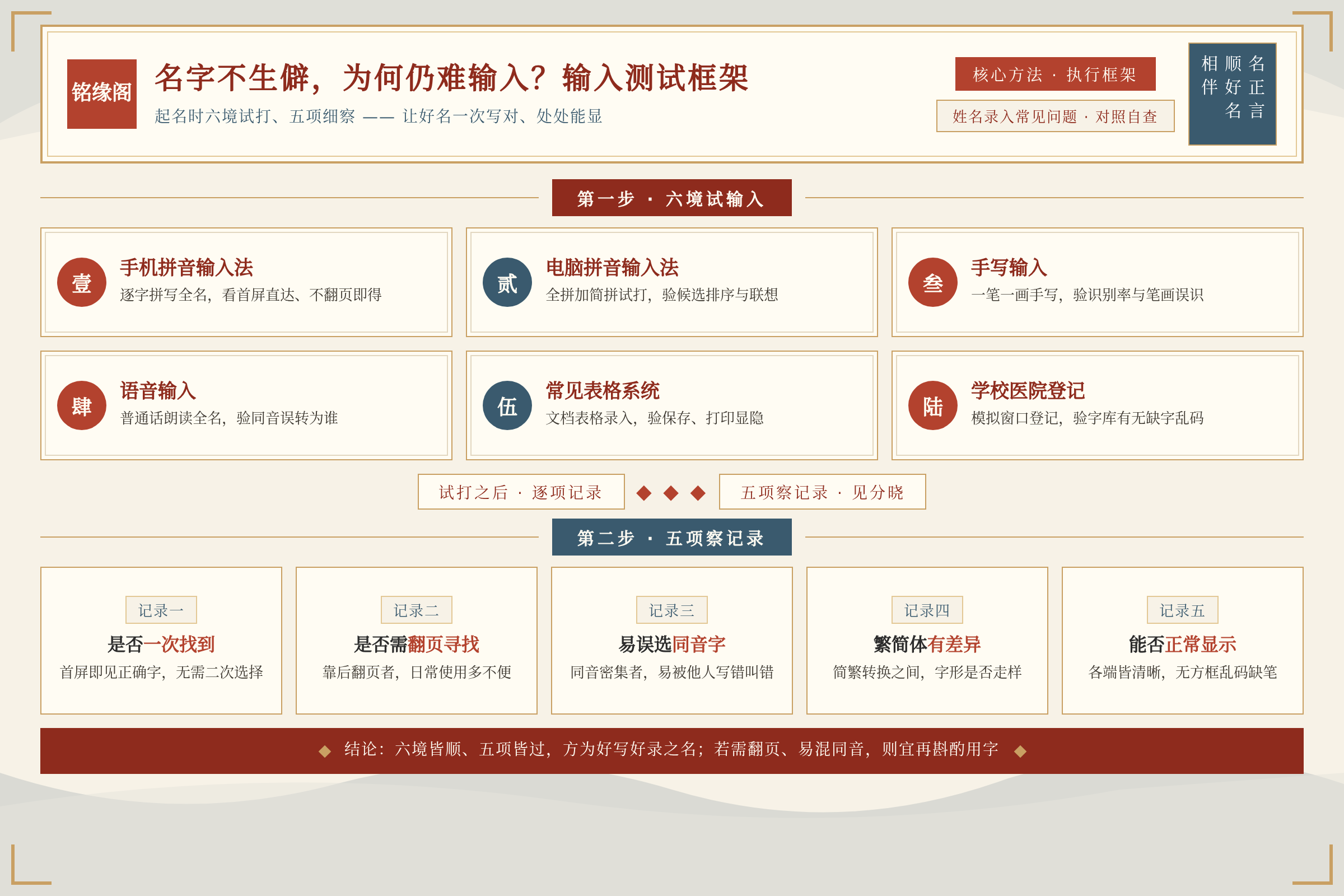Image resolution: width=1344 pixels, height=896 pixels.
Task: Click the 肆 circle badge
Action: (x=82, y=405)
